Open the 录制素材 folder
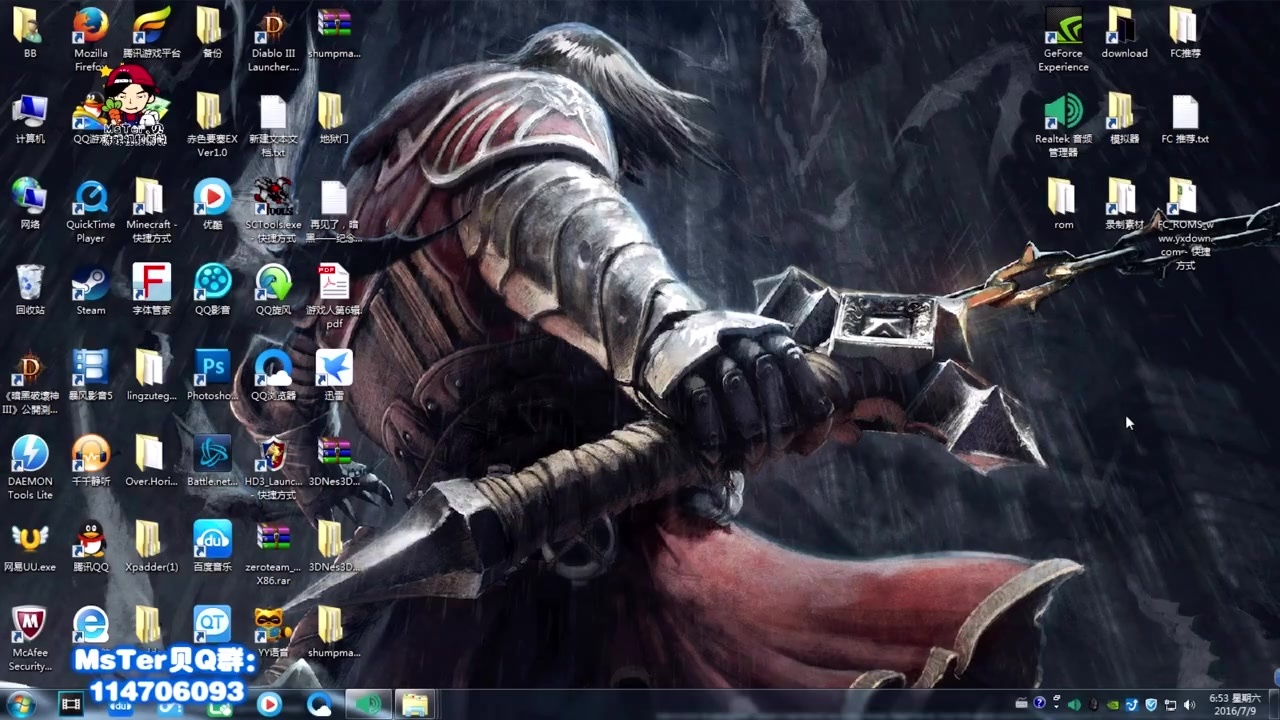The image size is (1280, 720). [1124, 204]
